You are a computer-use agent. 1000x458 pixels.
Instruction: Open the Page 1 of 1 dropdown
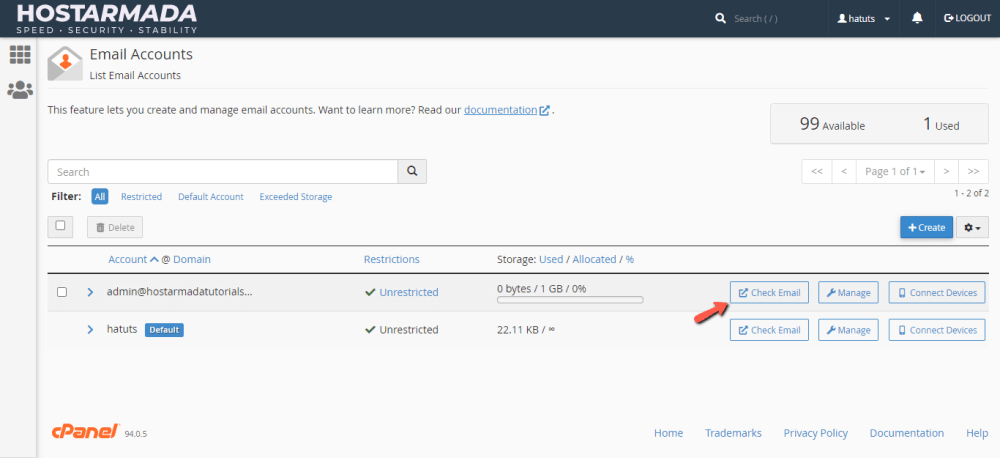click(x=895, y=172)
